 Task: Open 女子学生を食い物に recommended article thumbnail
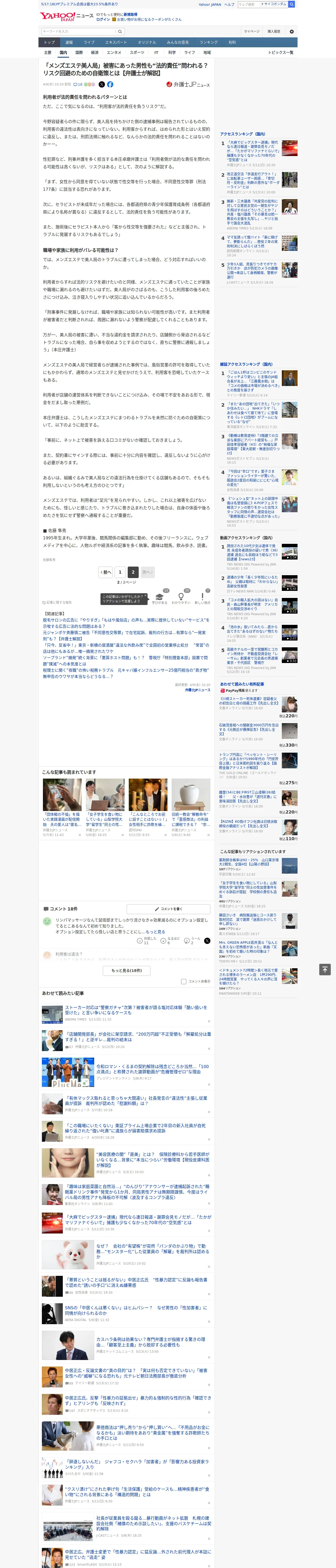click(x=105, y=795)
